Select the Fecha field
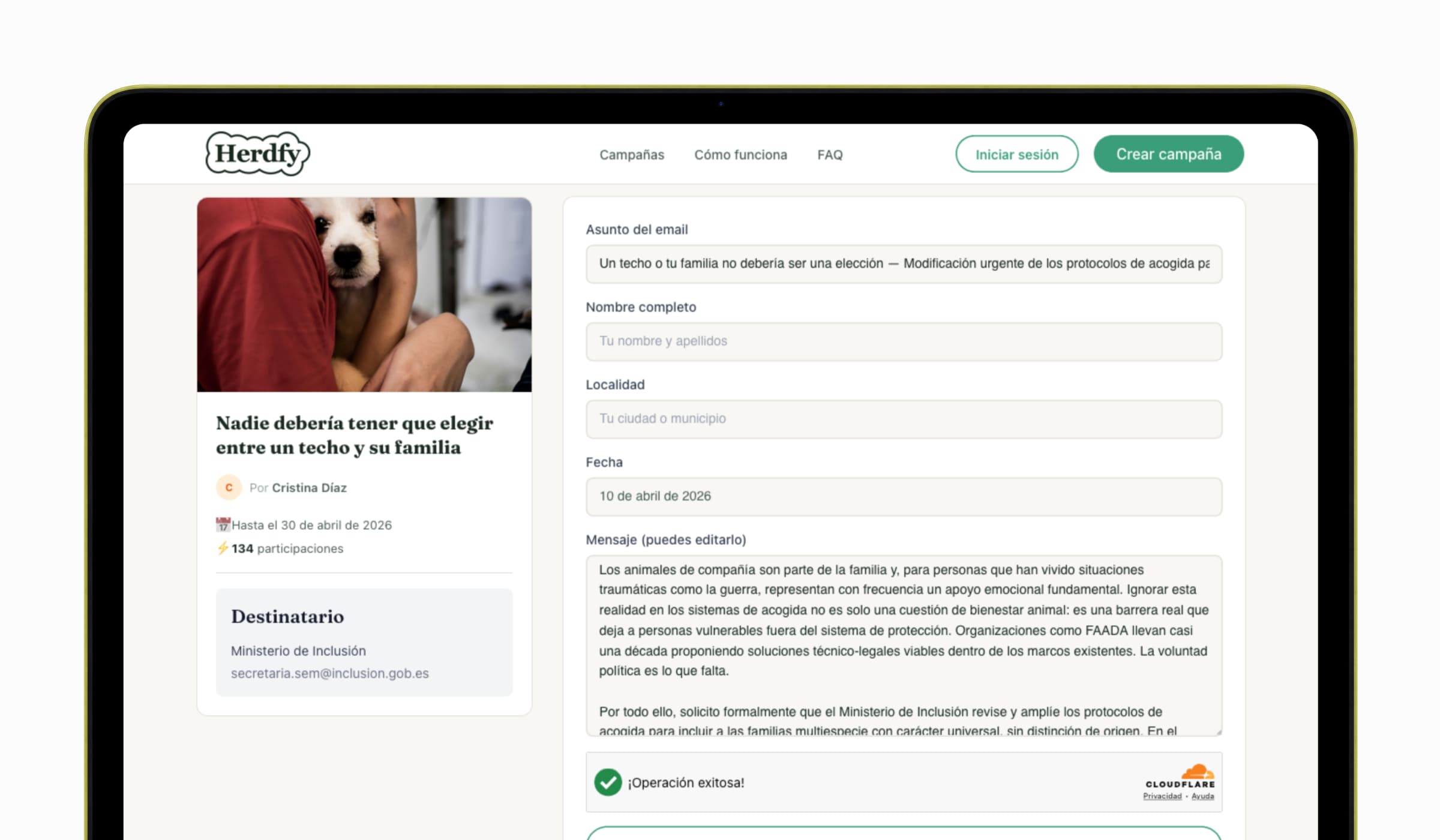1440x840 pixels. click(903, 496)
